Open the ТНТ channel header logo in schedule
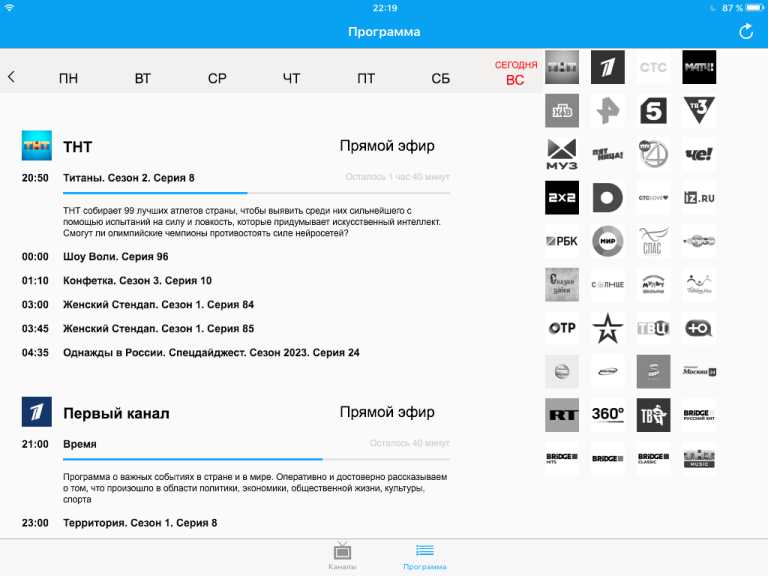768x576 pixels. tap(37, 145)
